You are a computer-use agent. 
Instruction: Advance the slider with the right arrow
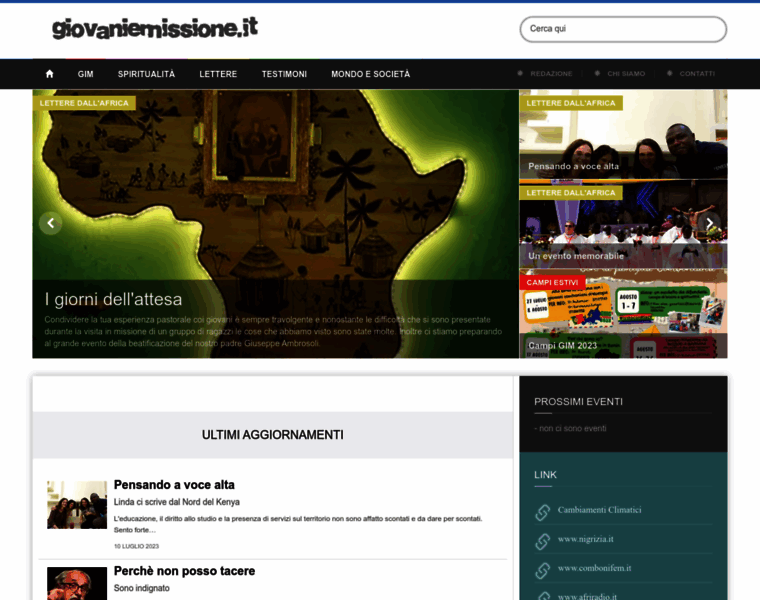[x=709, y=223]
